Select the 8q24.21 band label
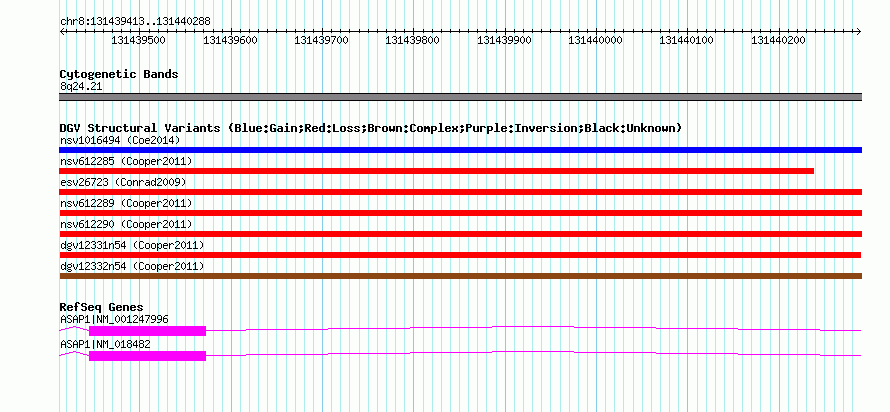The height and width of the screenshot is (412, 890). click(x=81, y=86)
